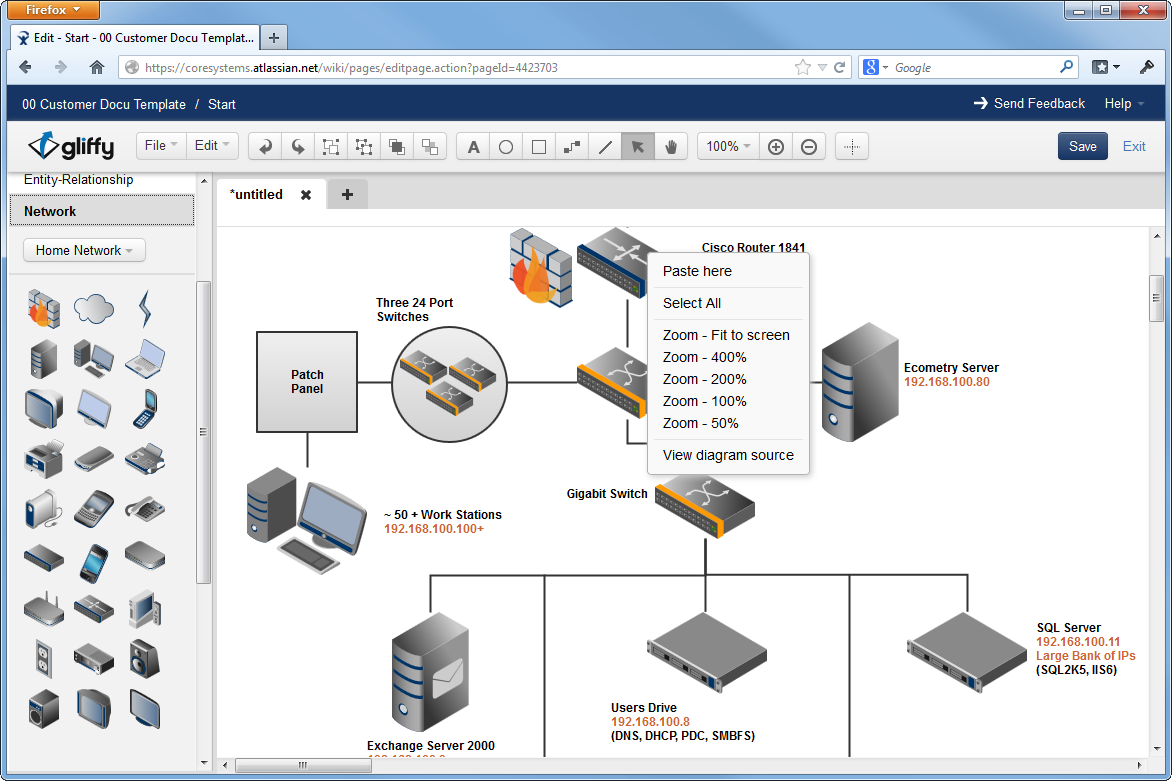Click the canvas horizontal scrollbar thumb
Image resolution: width=1172 pixels, height=781 pixels.
(x=303, y=765)
